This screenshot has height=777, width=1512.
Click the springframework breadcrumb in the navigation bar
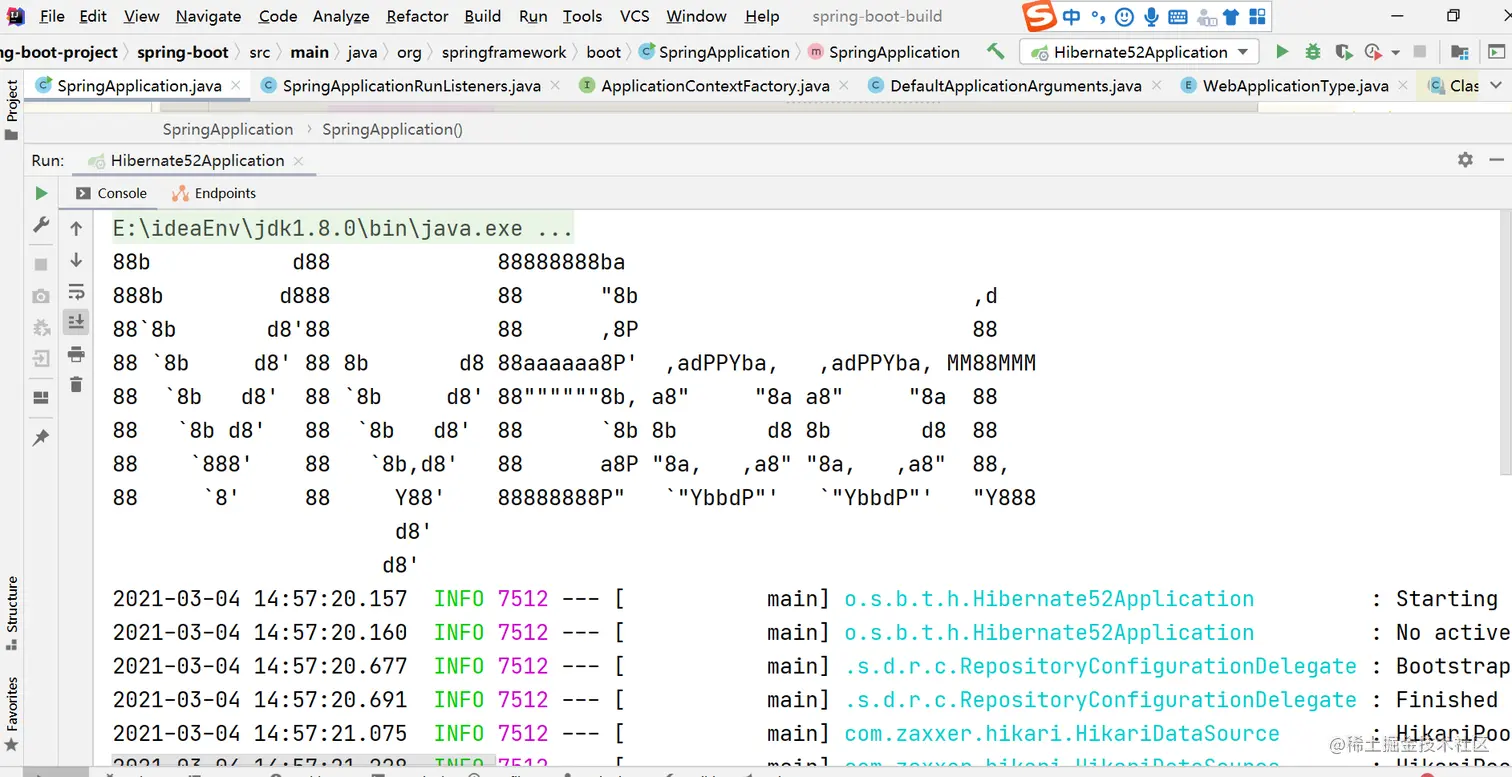click(x=503, y=52)
